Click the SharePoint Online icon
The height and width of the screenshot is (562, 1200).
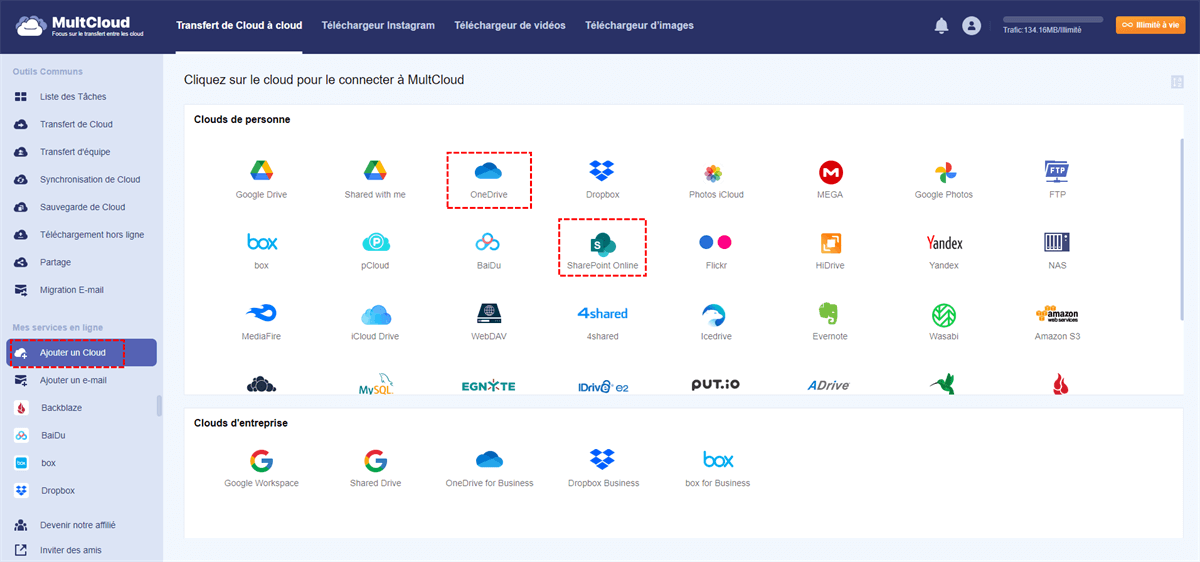tap(602, 242)
